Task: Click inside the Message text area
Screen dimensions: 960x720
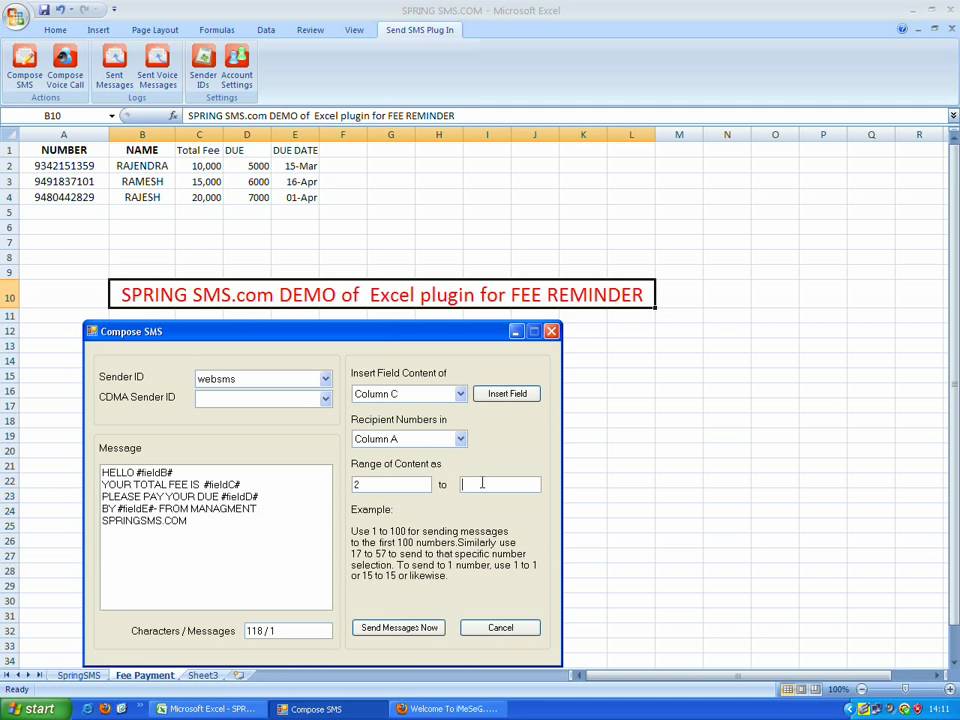Action: tap(216, 537)
